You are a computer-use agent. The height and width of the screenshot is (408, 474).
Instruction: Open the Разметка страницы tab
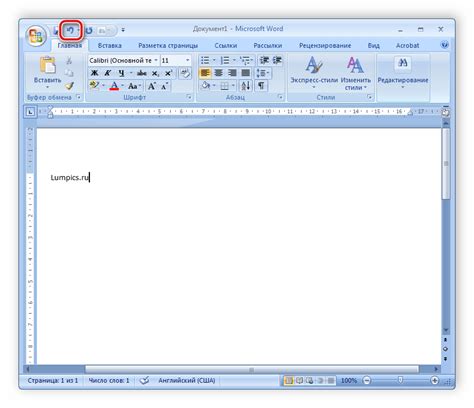pos(168,45)
